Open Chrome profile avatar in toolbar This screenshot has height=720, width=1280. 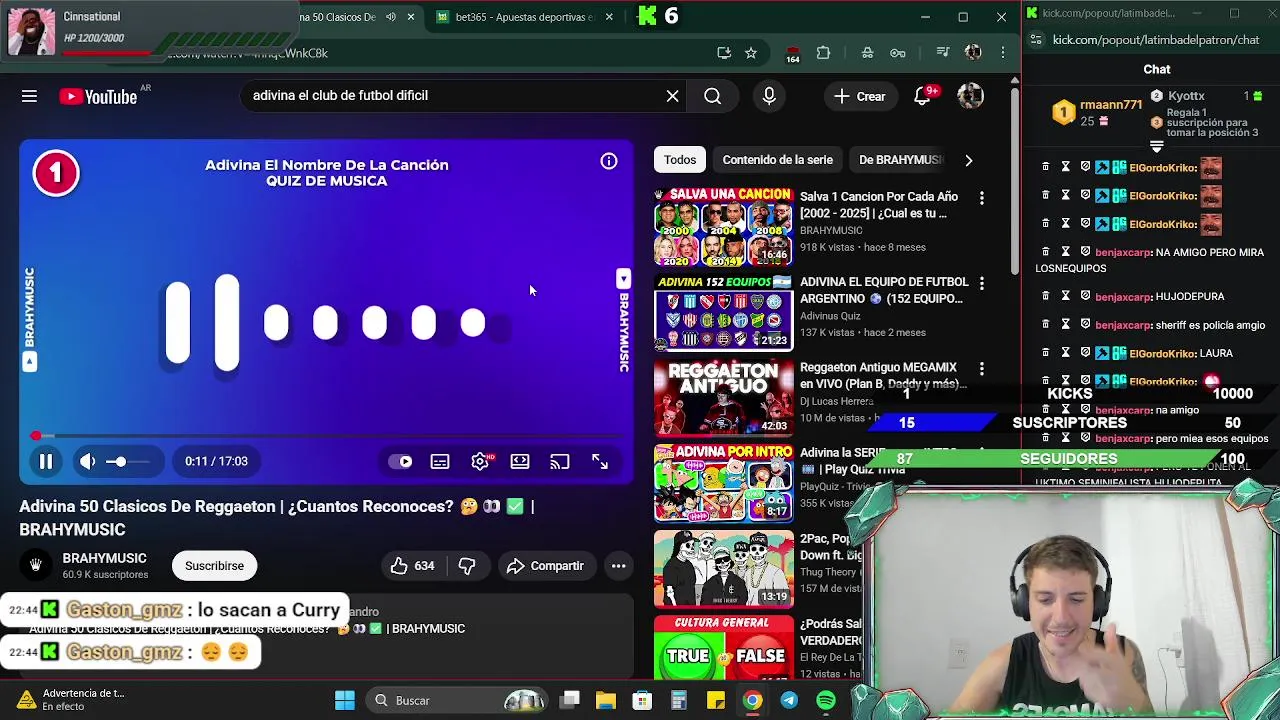coord(973,53)
